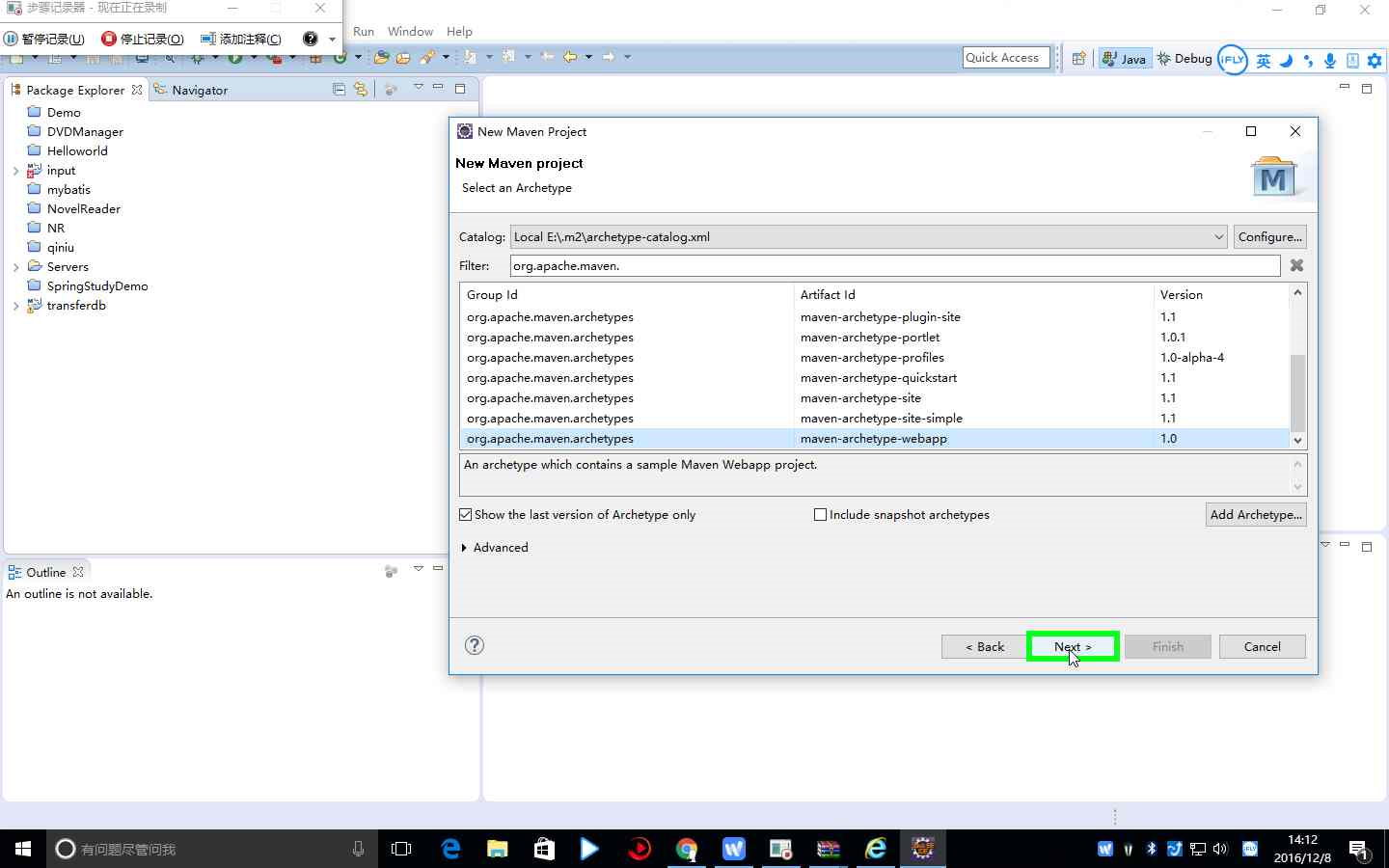Open Task View on taskbar

click(401, 849)
